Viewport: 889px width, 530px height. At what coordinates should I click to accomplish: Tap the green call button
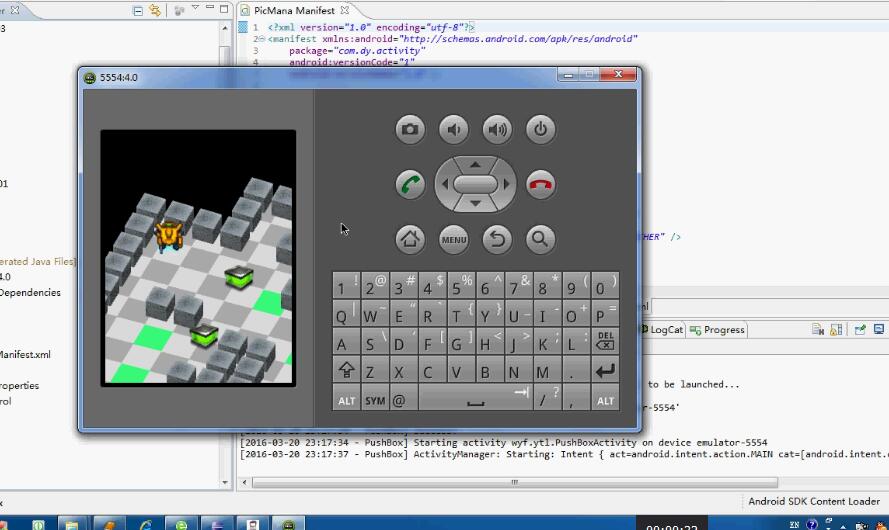tap(410, 184)
